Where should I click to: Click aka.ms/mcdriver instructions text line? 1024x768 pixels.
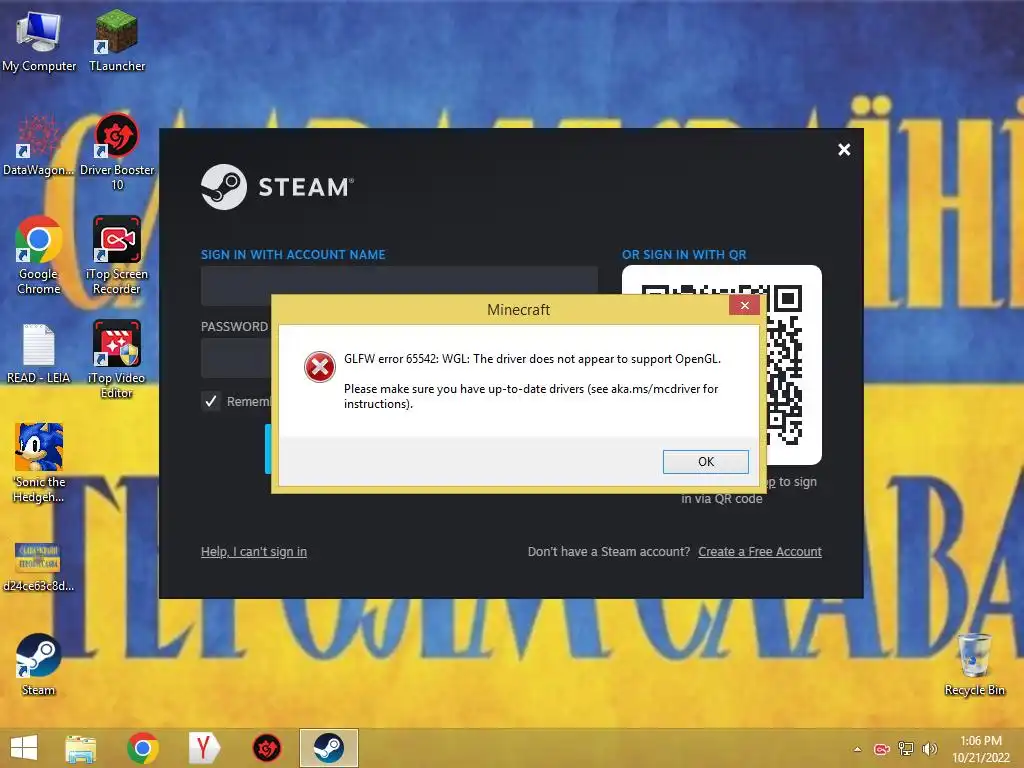click(x=531, y=396)
